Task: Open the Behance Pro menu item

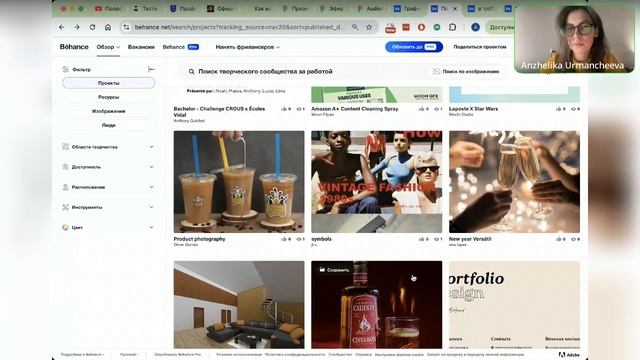Action: coord(180,47)
